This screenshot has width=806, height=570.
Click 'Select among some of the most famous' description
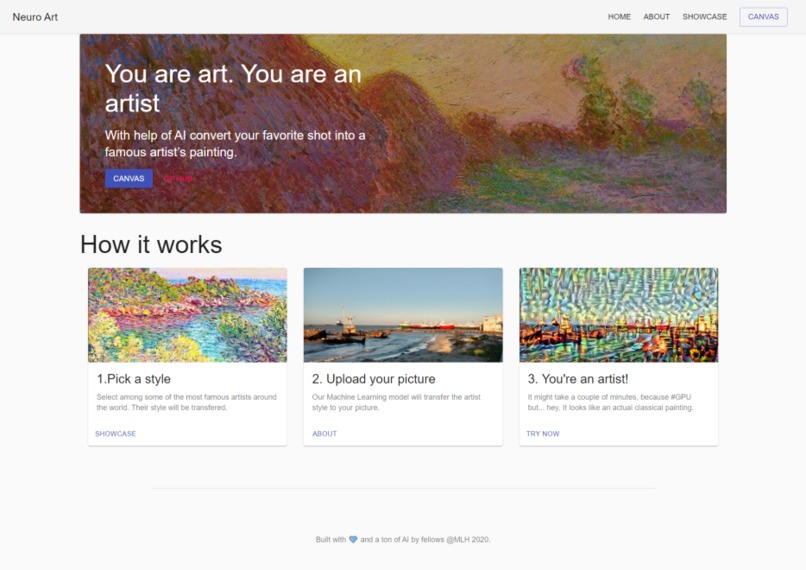pos(187,402)
